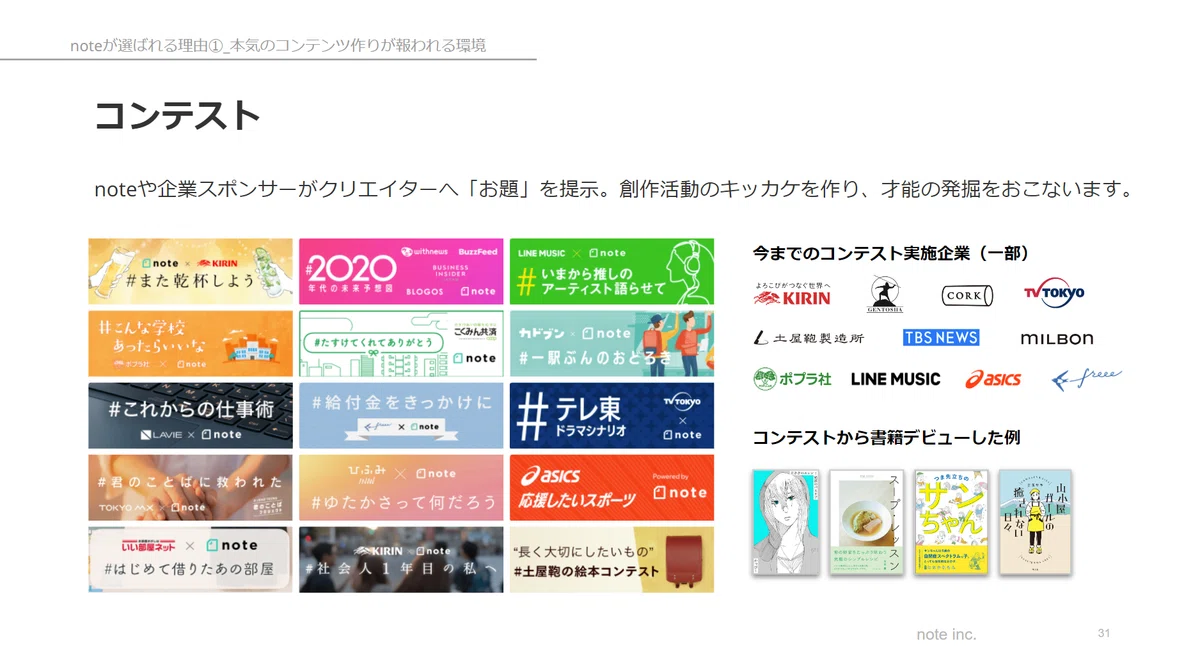
Task: Open the asics 応援したいスポーツ banner
Action: [x=612, y=487]
